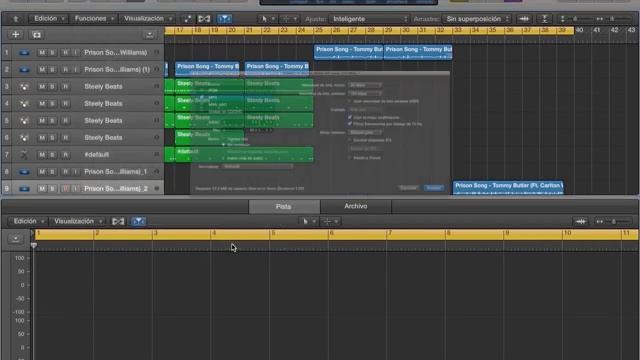Open the Ajuste Inteligente snap dropdown

coord(370,19)
